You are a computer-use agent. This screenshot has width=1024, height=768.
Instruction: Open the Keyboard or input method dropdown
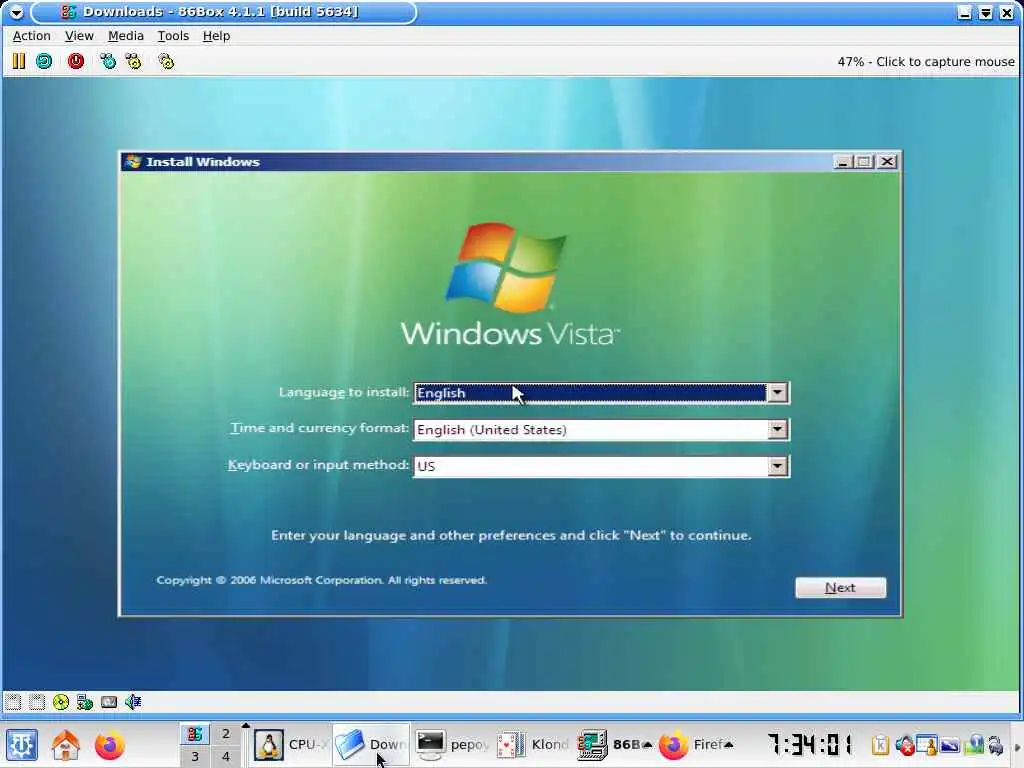pos(777,466)
